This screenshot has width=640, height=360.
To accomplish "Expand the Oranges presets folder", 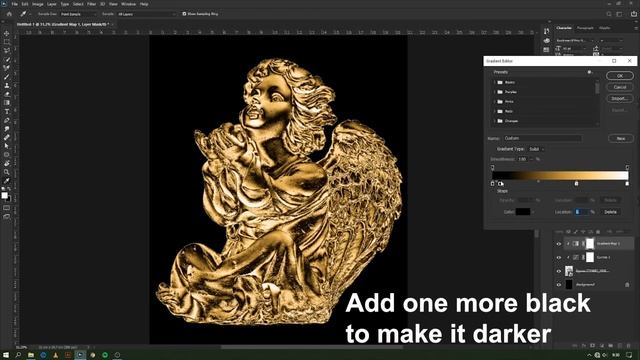I will (495, 121).
